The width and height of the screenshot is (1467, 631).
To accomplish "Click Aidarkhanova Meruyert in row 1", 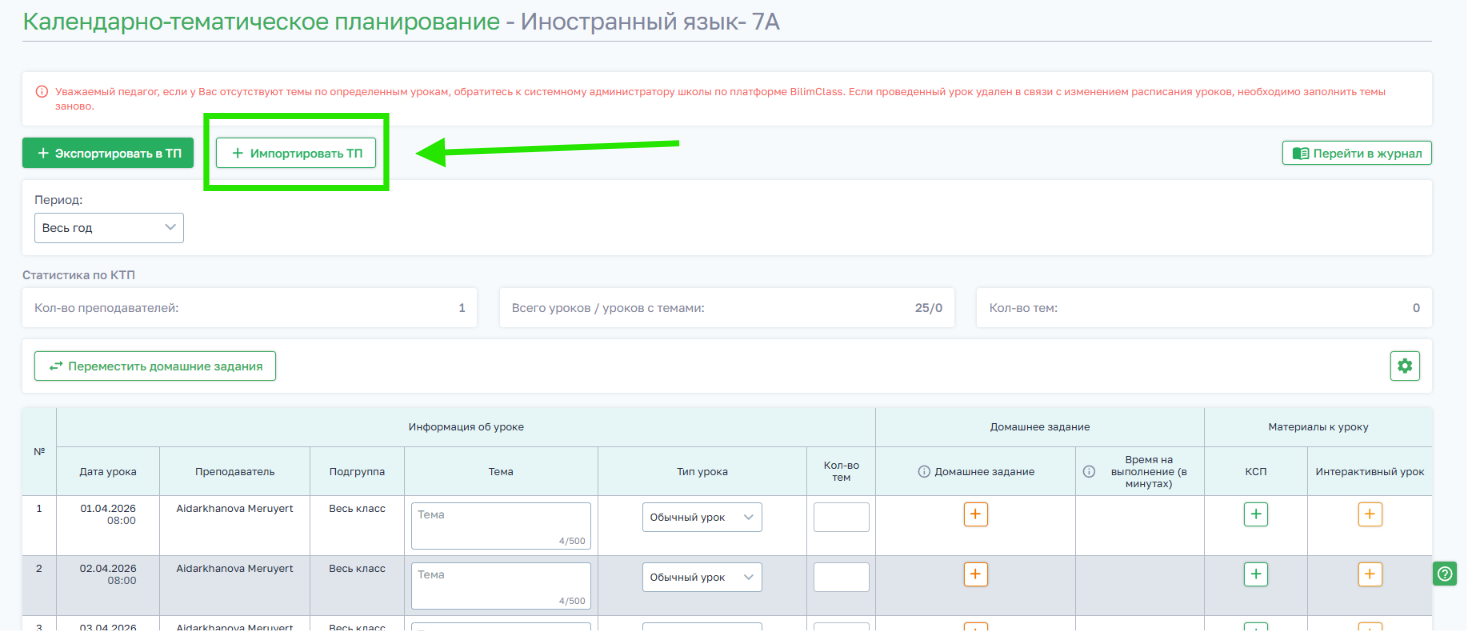I will [x=235, y=508].
